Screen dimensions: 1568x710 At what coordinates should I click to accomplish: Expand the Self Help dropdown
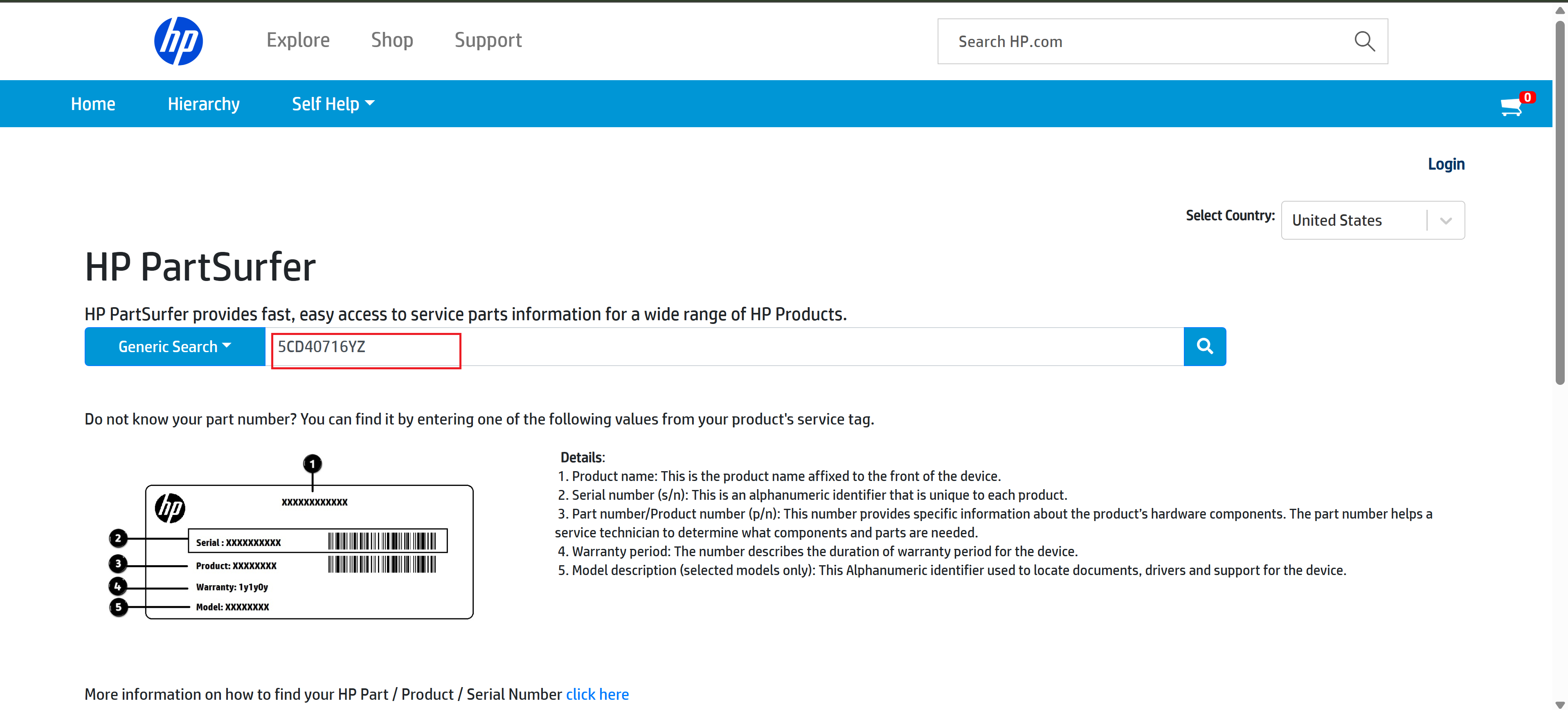(x=332, y=104)
